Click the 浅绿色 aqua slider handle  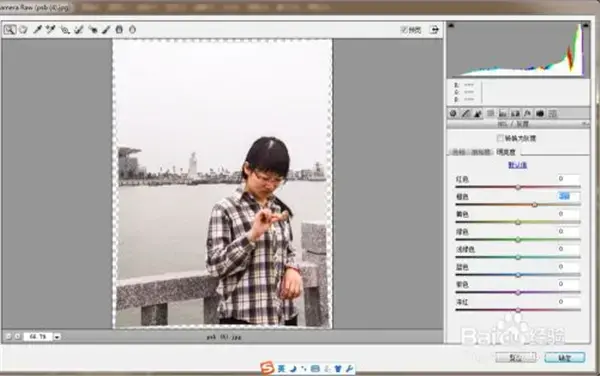click(x=518, y=257)
